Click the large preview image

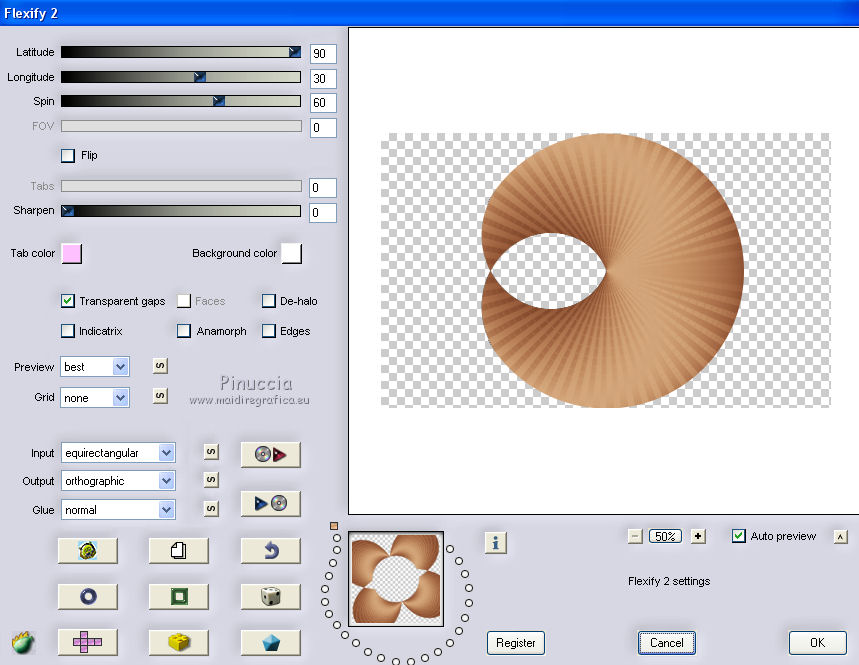coord(605,271)
